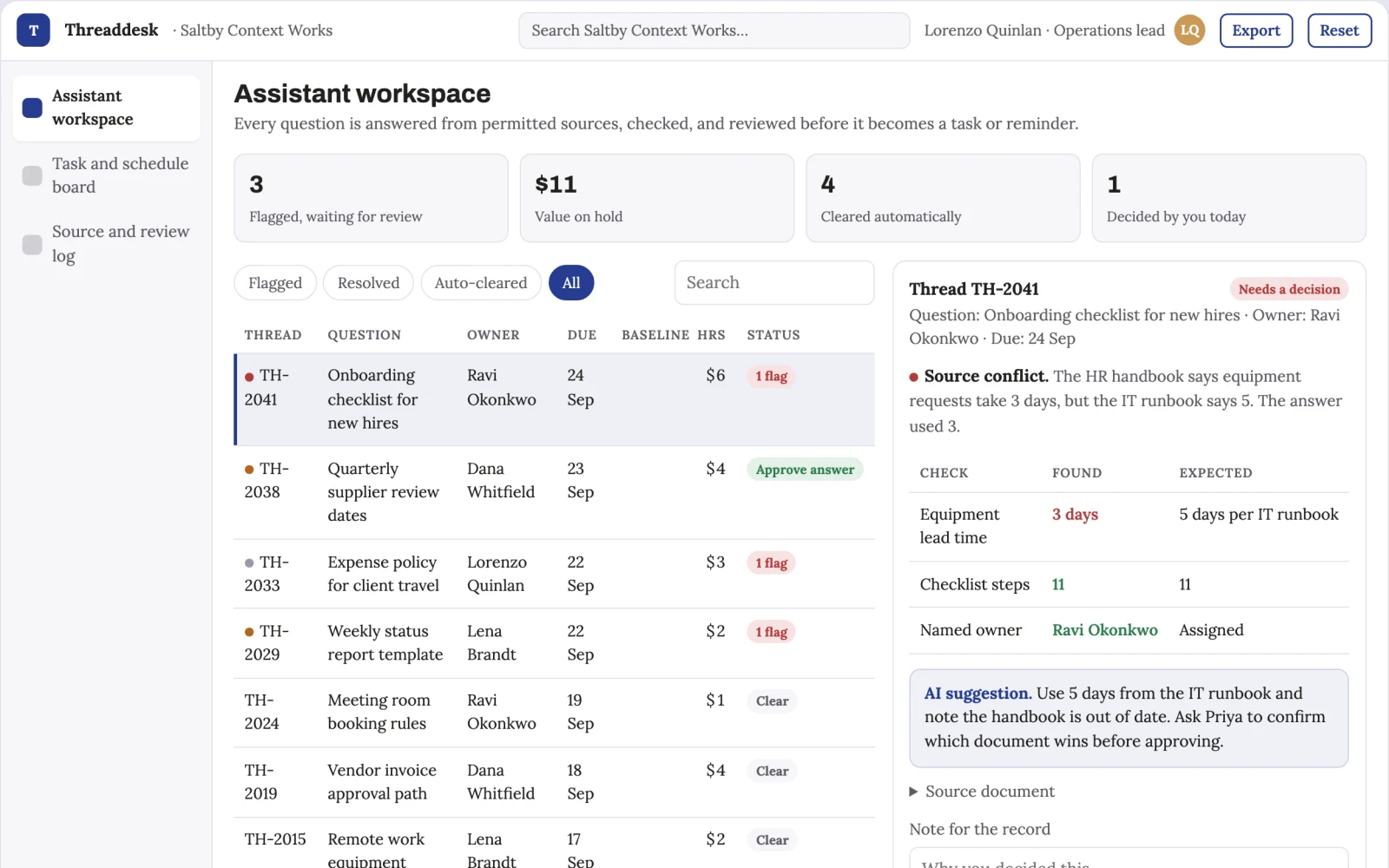Select the All filter tab
The image size is (1389, 868).
click(571, 283)
